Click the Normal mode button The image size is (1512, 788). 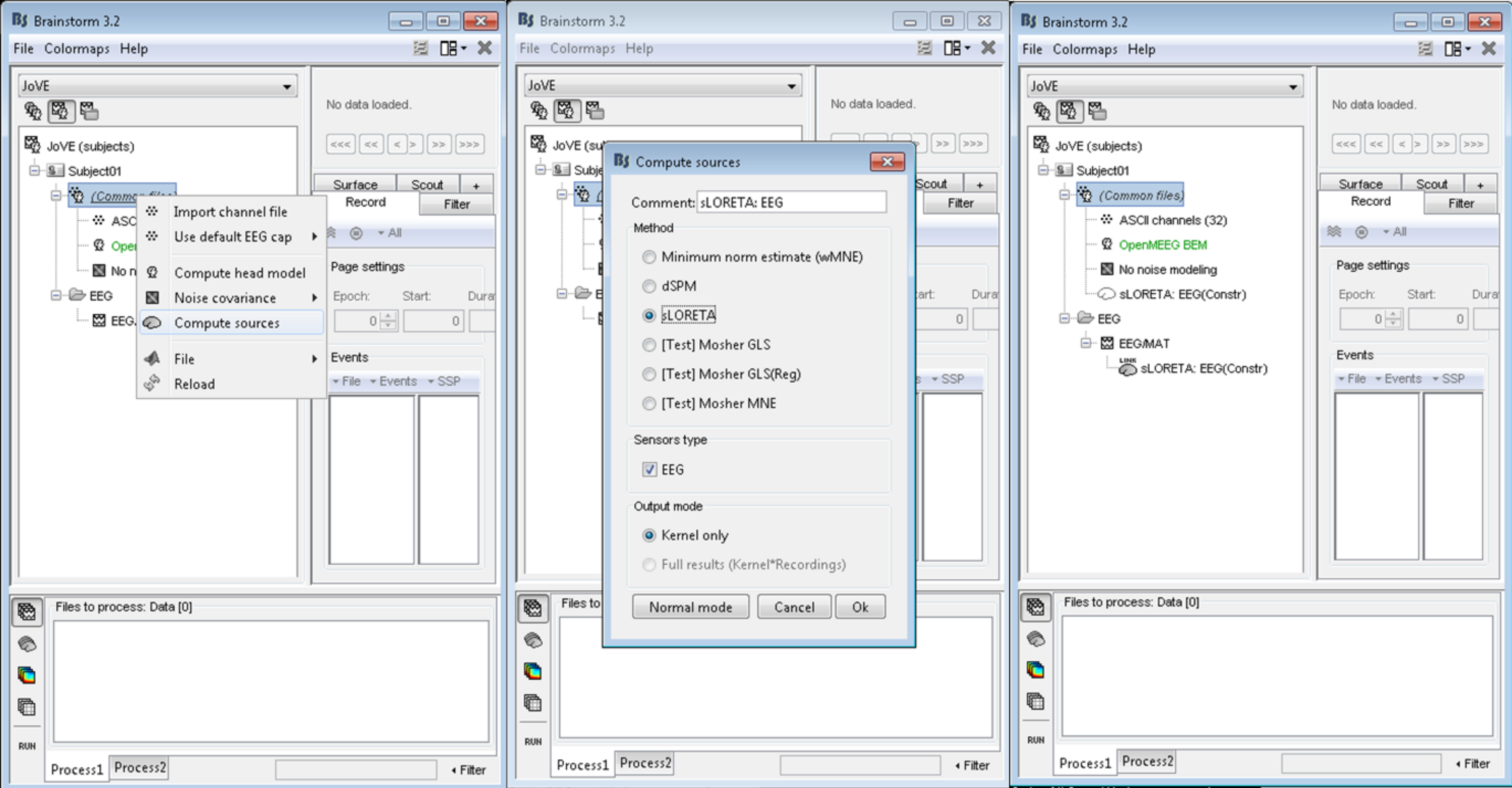coord(690,607)
